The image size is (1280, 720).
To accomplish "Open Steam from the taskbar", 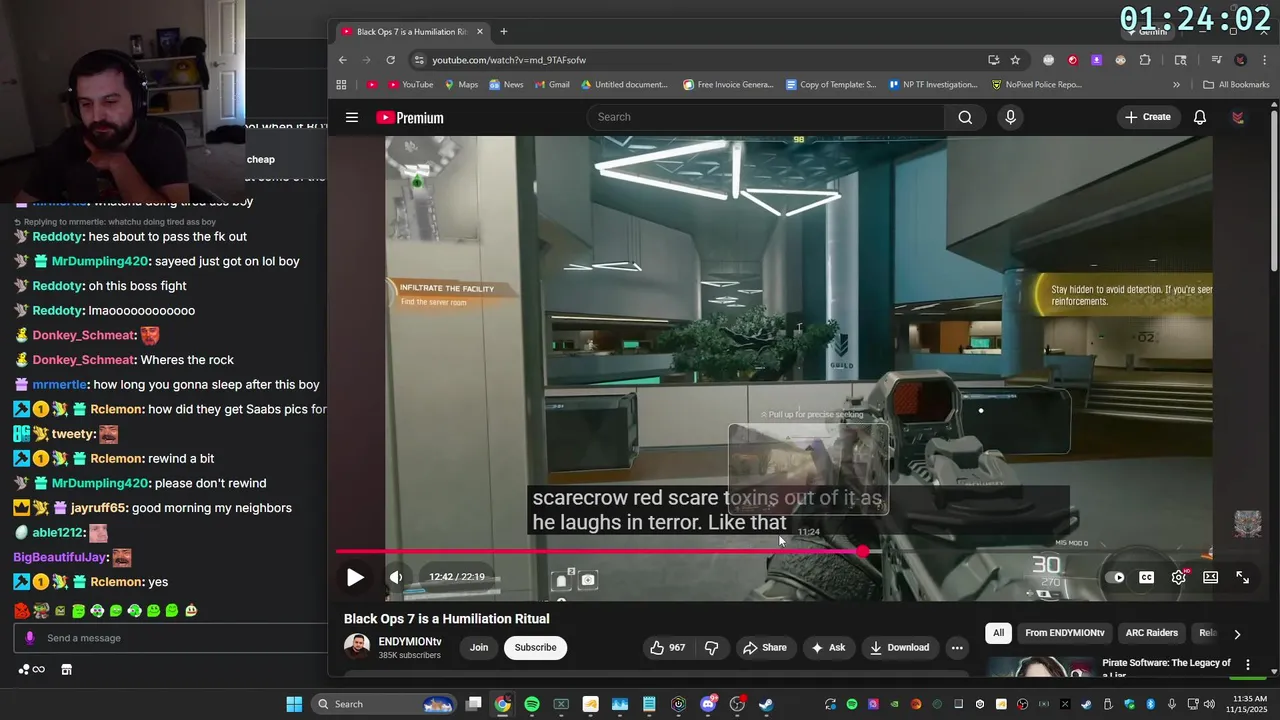I will pyautogui.click(x=766, y=704).
